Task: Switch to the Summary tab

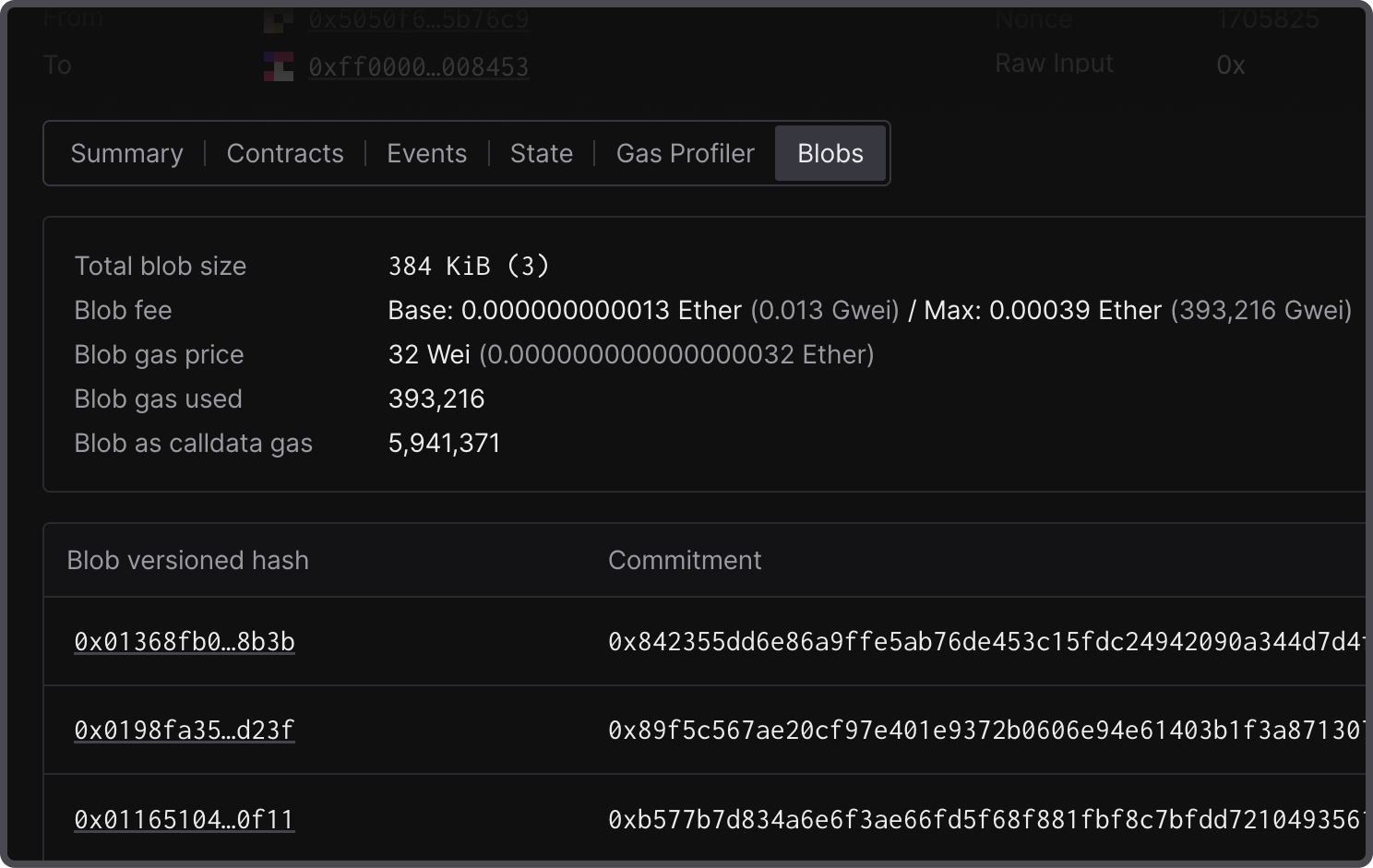Action: (x=126, y=153)
